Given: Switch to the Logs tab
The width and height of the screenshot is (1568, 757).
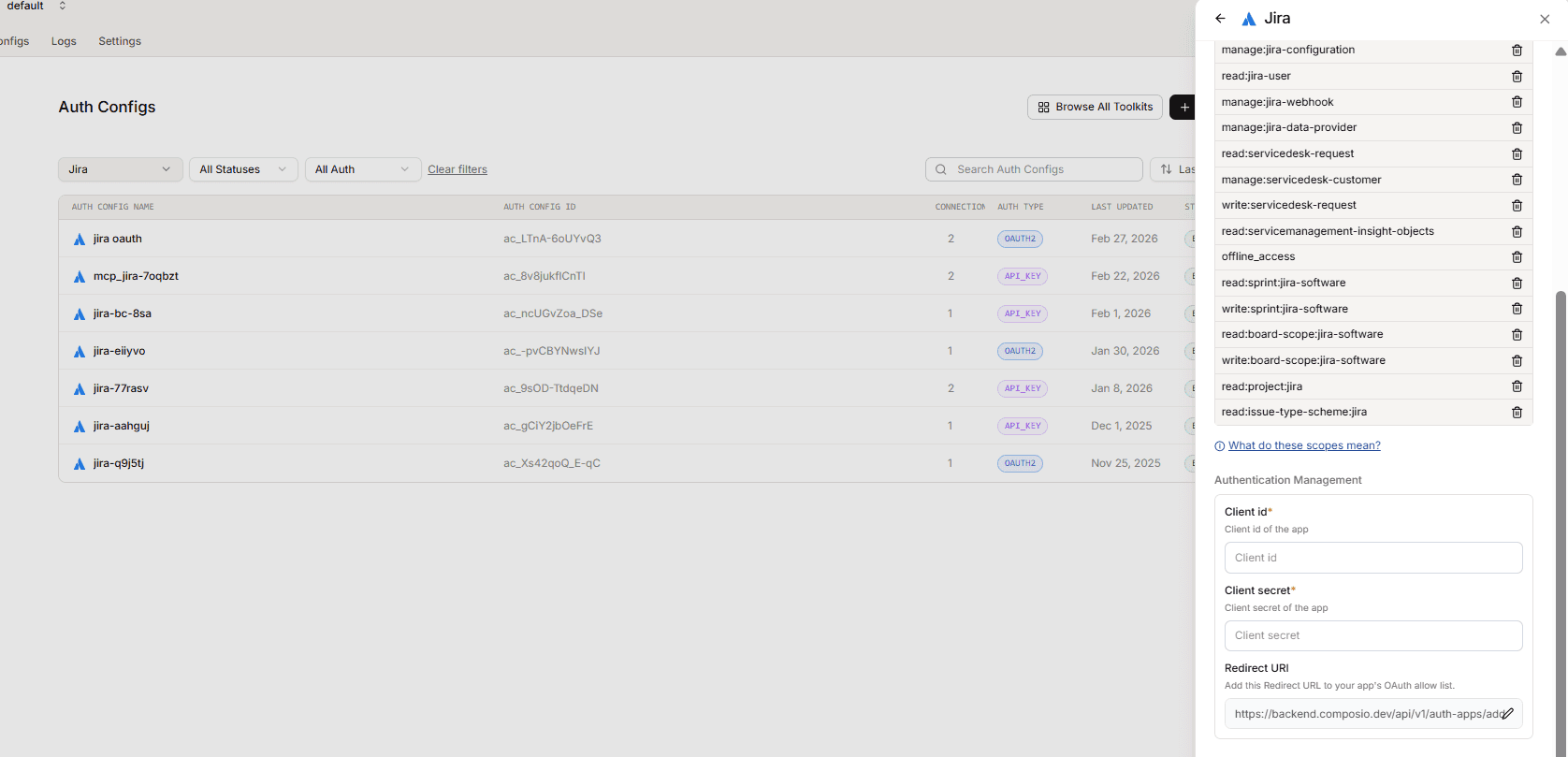Looking at the screenshot, I should 64,41.
